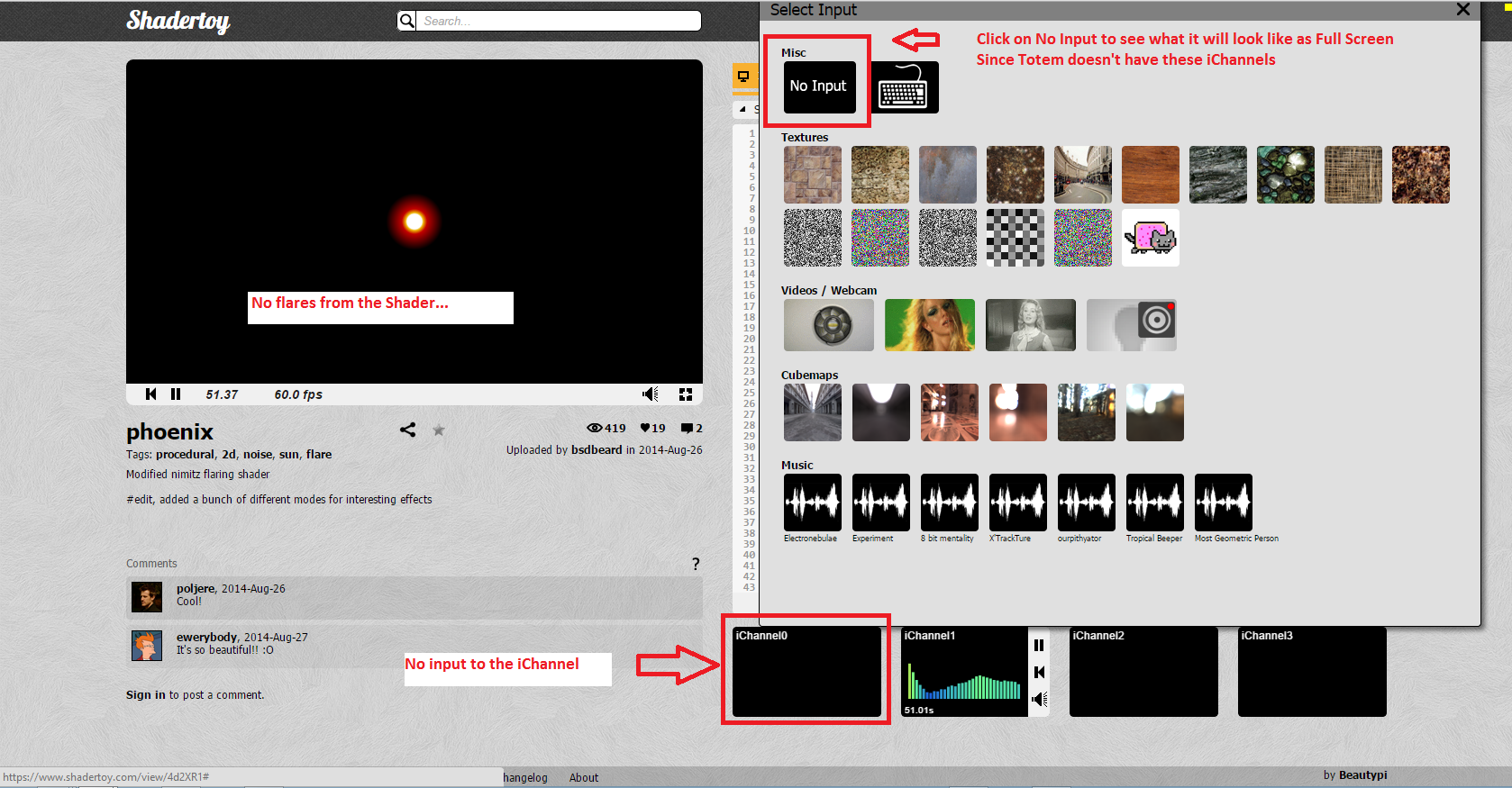Open bsdbeard's user profile

click(x=597, y=450)
